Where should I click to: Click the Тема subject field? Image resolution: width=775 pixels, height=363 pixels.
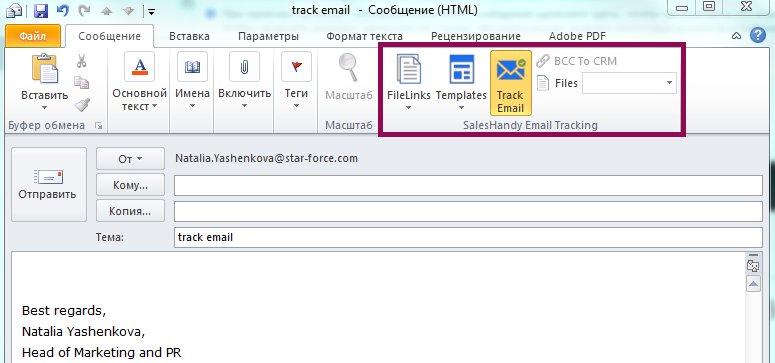pyautogui.click(x=468, y=237)
